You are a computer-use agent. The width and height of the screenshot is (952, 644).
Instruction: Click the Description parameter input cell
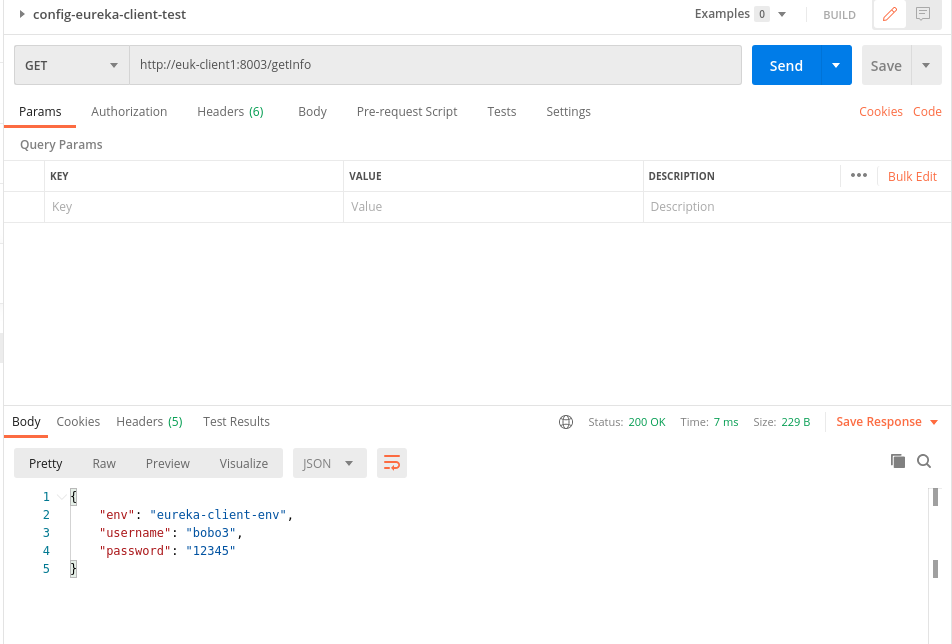click(x=797, y=207)
